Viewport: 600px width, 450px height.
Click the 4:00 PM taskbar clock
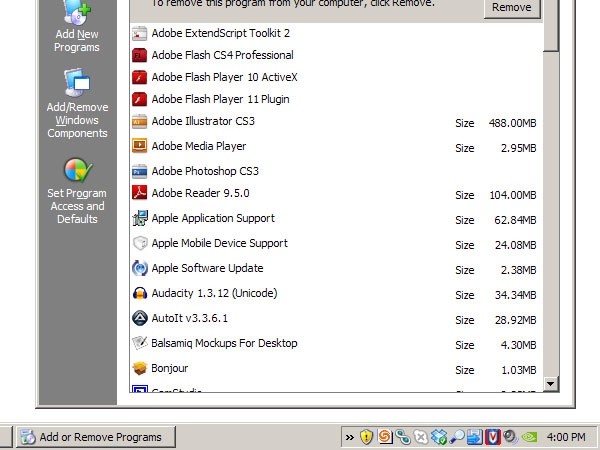click(566, 437)
